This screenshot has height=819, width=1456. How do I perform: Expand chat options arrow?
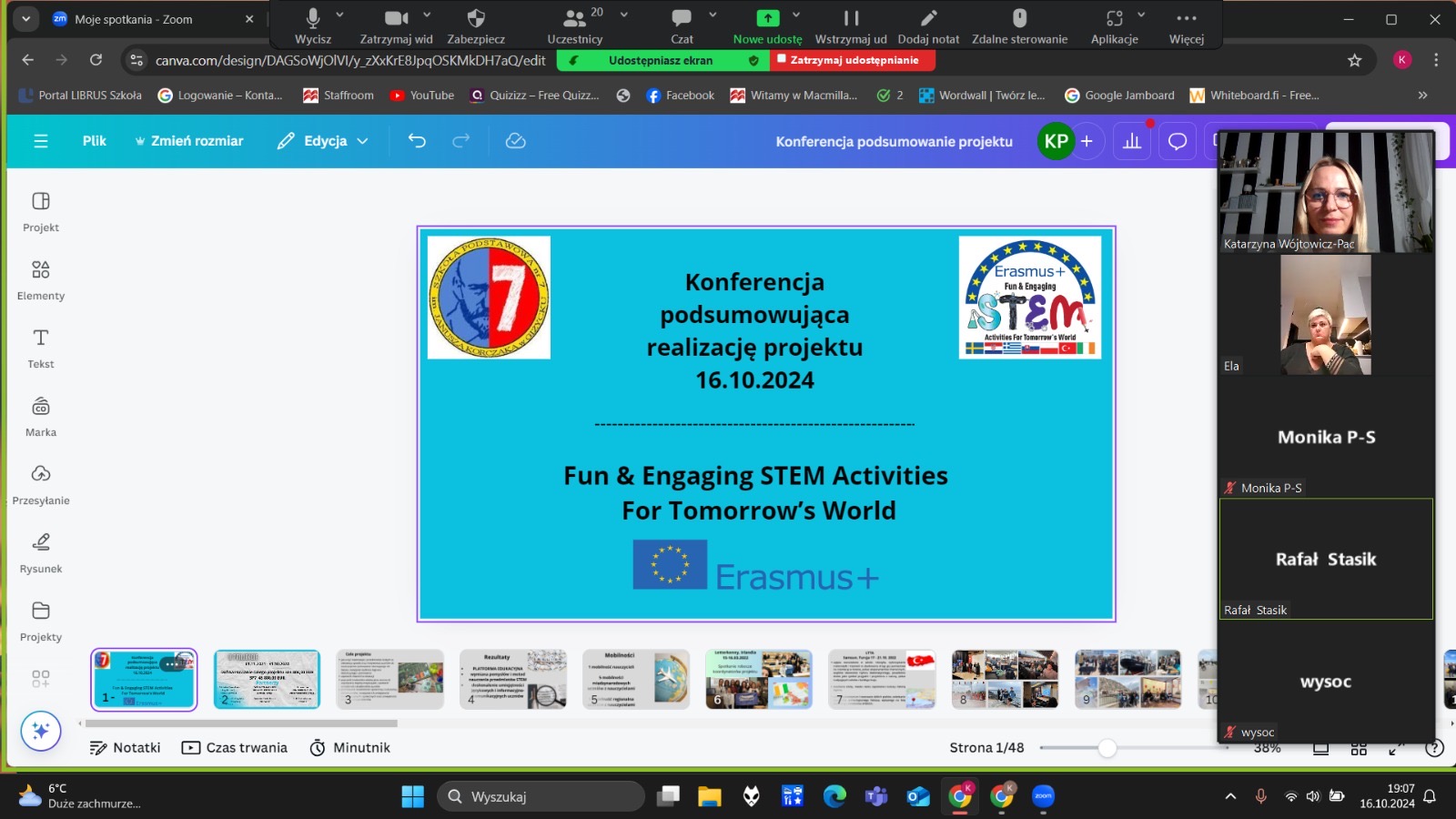pos(713,15)
